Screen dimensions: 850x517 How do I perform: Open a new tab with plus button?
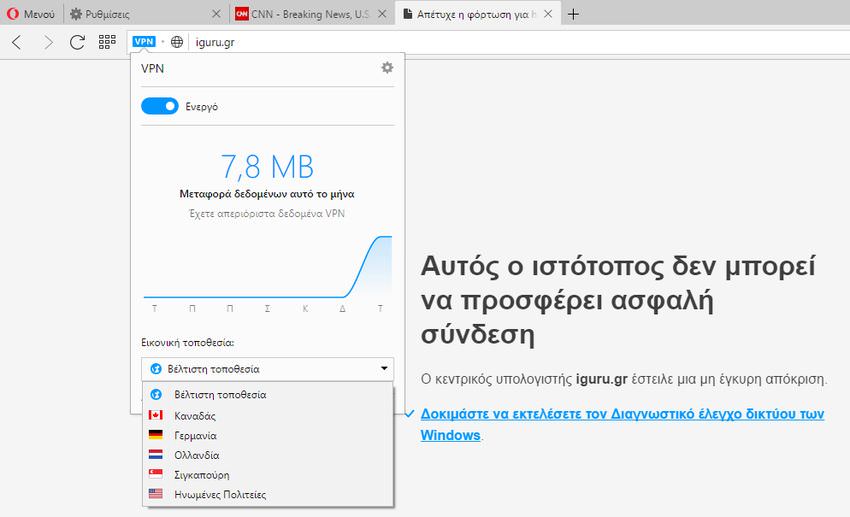coord(573,14)
